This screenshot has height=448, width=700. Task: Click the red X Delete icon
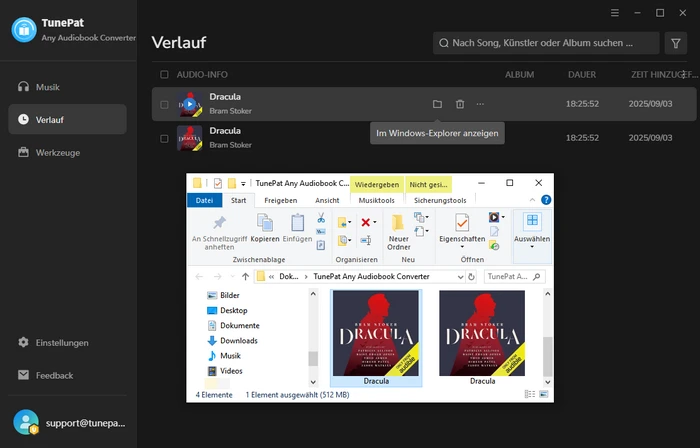coord(366,222)
